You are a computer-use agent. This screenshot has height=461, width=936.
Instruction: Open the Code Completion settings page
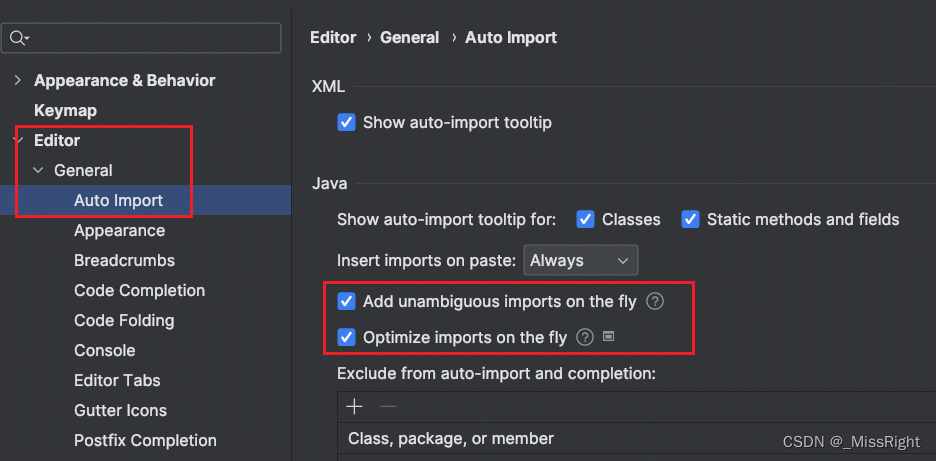tap(139, 290)
